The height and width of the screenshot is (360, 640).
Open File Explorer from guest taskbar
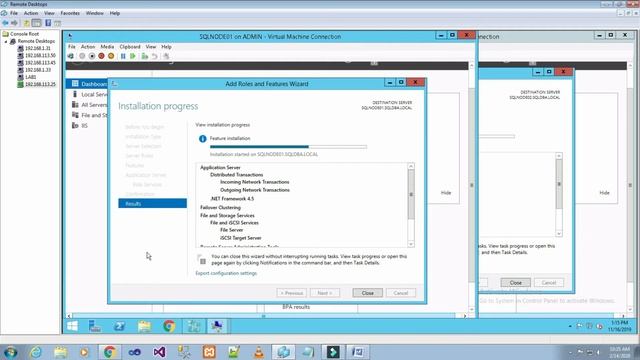pyautogui.click(x=144, y=326)
